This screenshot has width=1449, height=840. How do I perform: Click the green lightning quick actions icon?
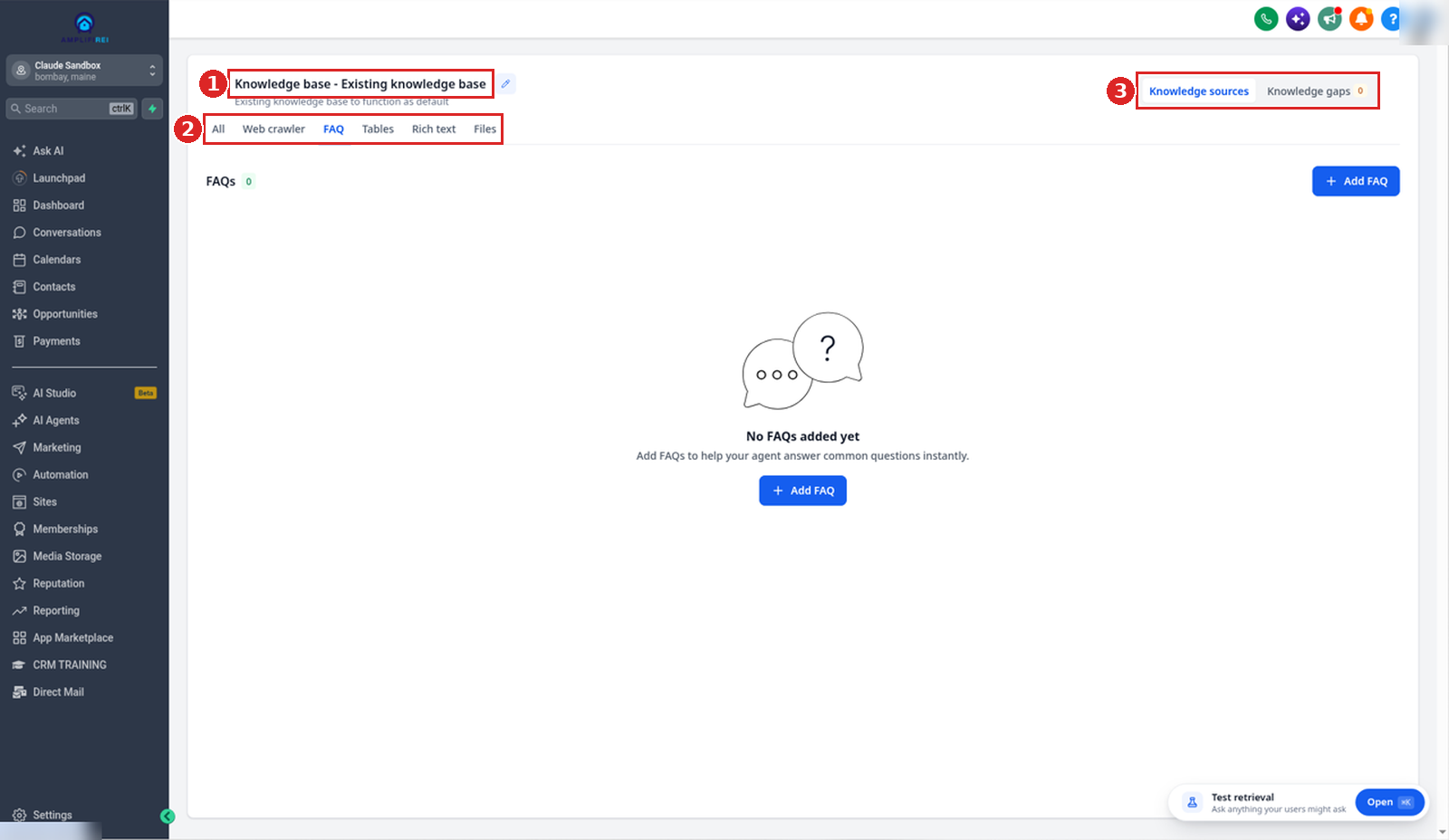[152, 109]
